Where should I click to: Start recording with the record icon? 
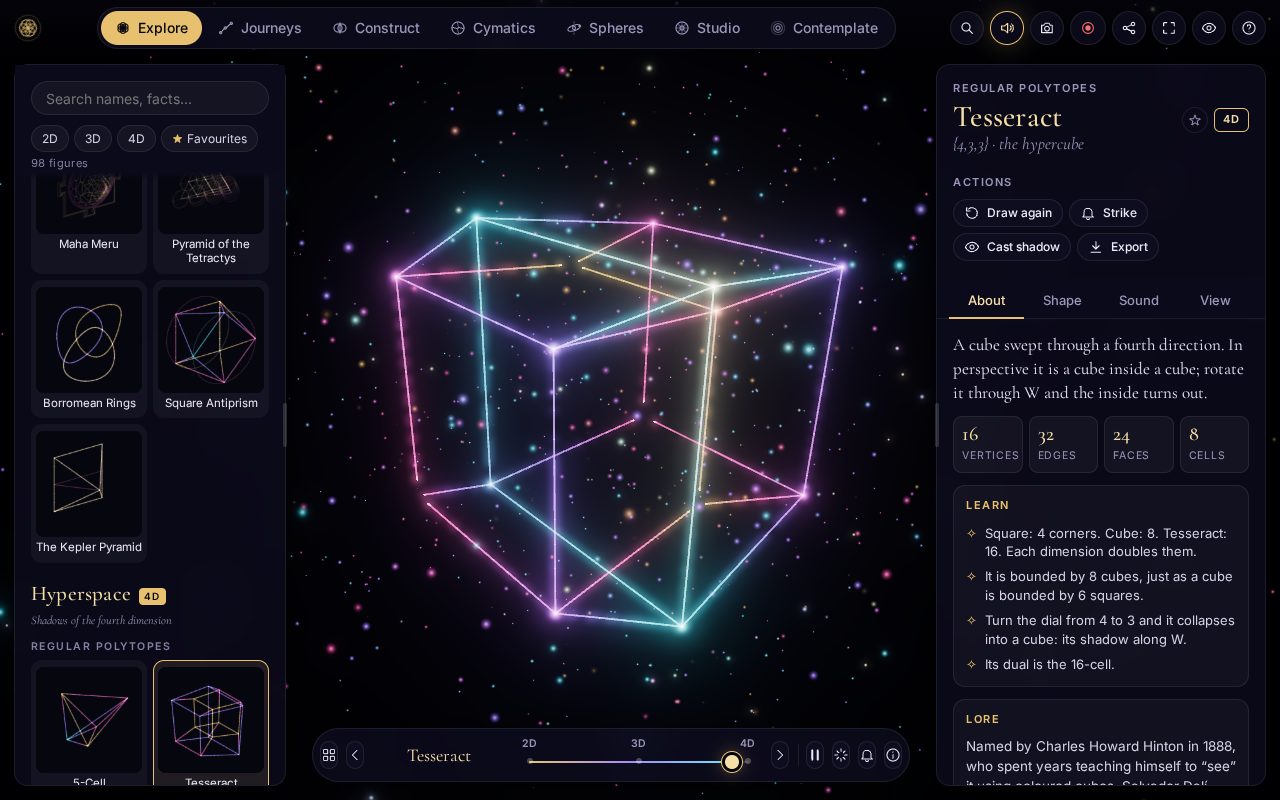click(x=1088, y=28)
